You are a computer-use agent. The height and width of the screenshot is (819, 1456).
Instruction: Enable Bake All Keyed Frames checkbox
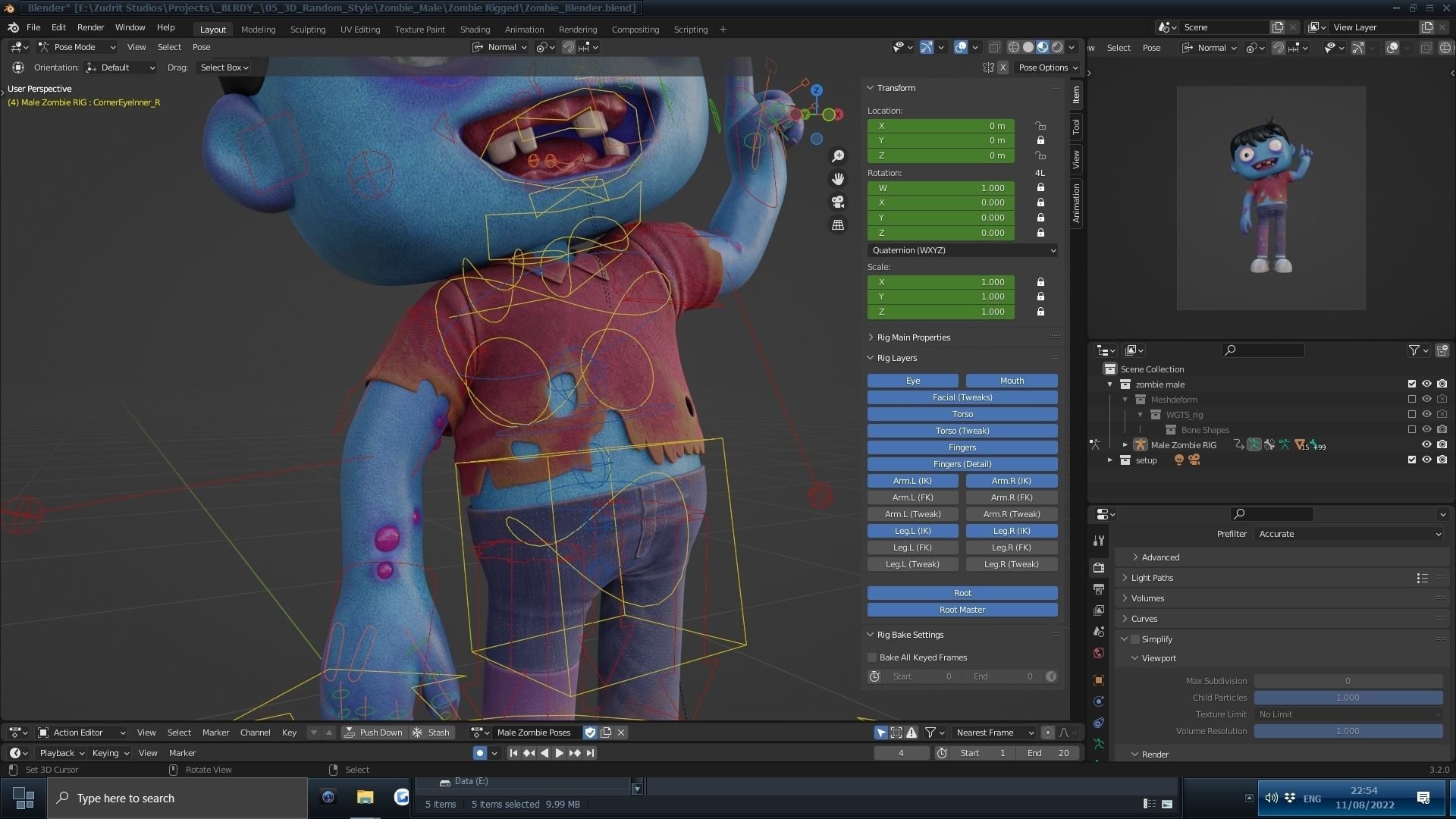point(872,657)
